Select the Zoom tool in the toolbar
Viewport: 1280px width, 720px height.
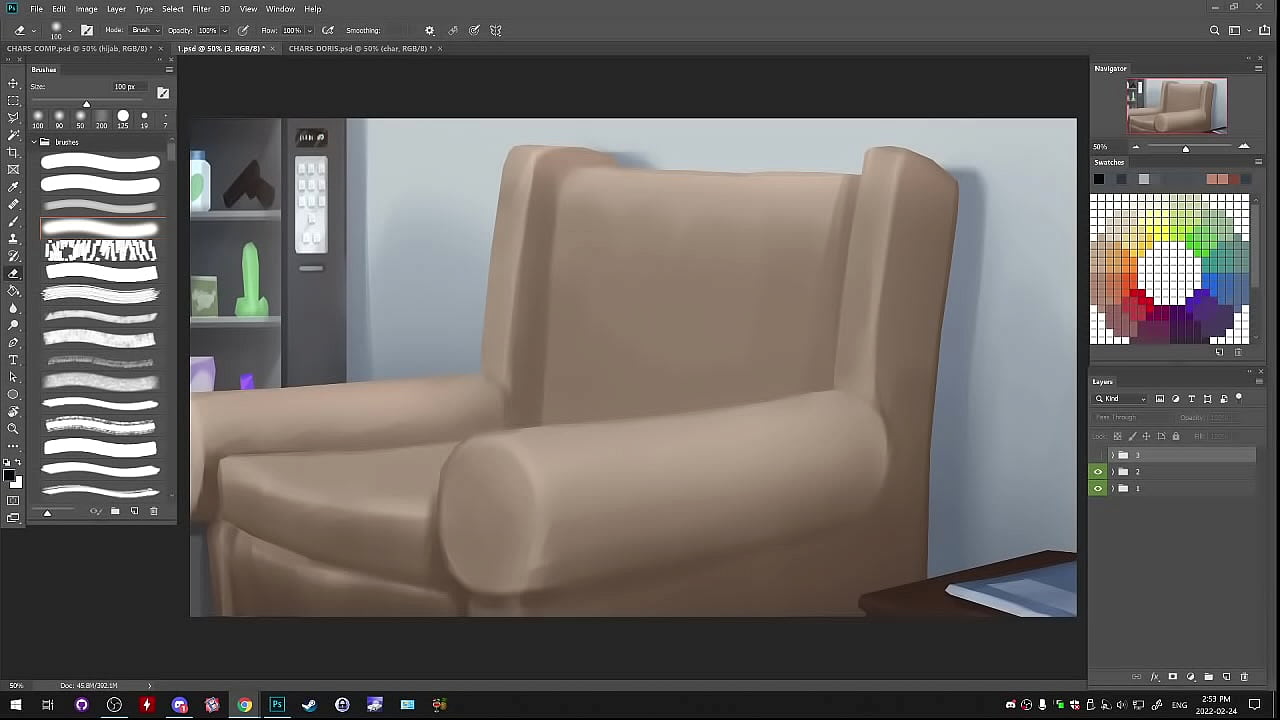(x=13, y=429)
